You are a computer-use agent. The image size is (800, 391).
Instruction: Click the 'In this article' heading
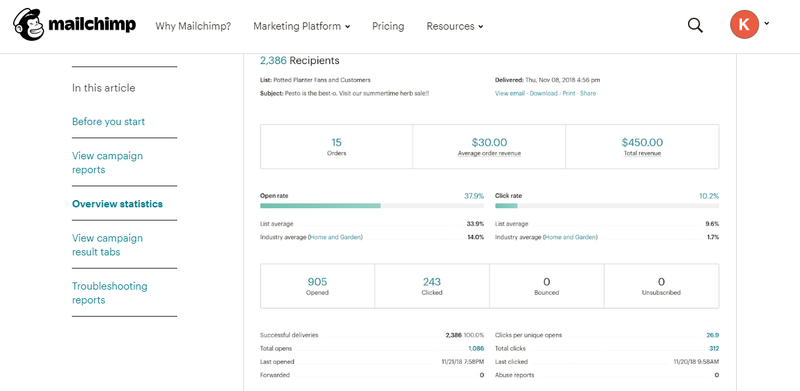104,88
